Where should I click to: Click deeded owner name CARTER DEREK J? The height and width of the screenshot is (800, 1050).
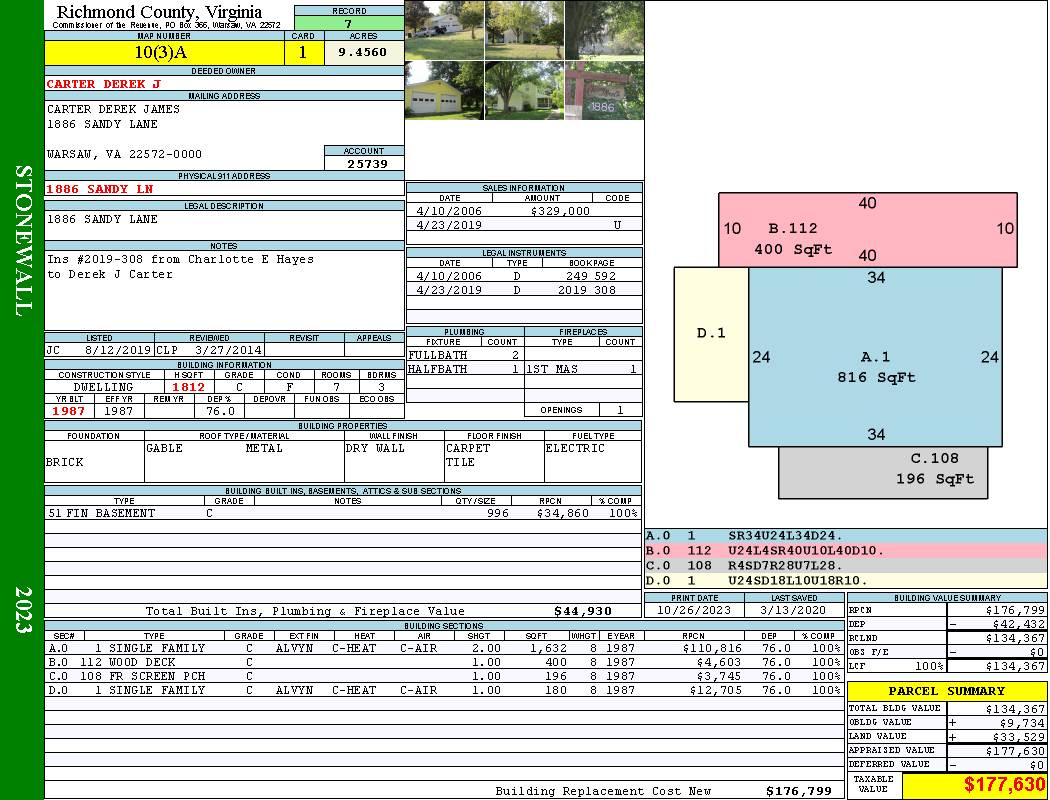pos(104,84)
